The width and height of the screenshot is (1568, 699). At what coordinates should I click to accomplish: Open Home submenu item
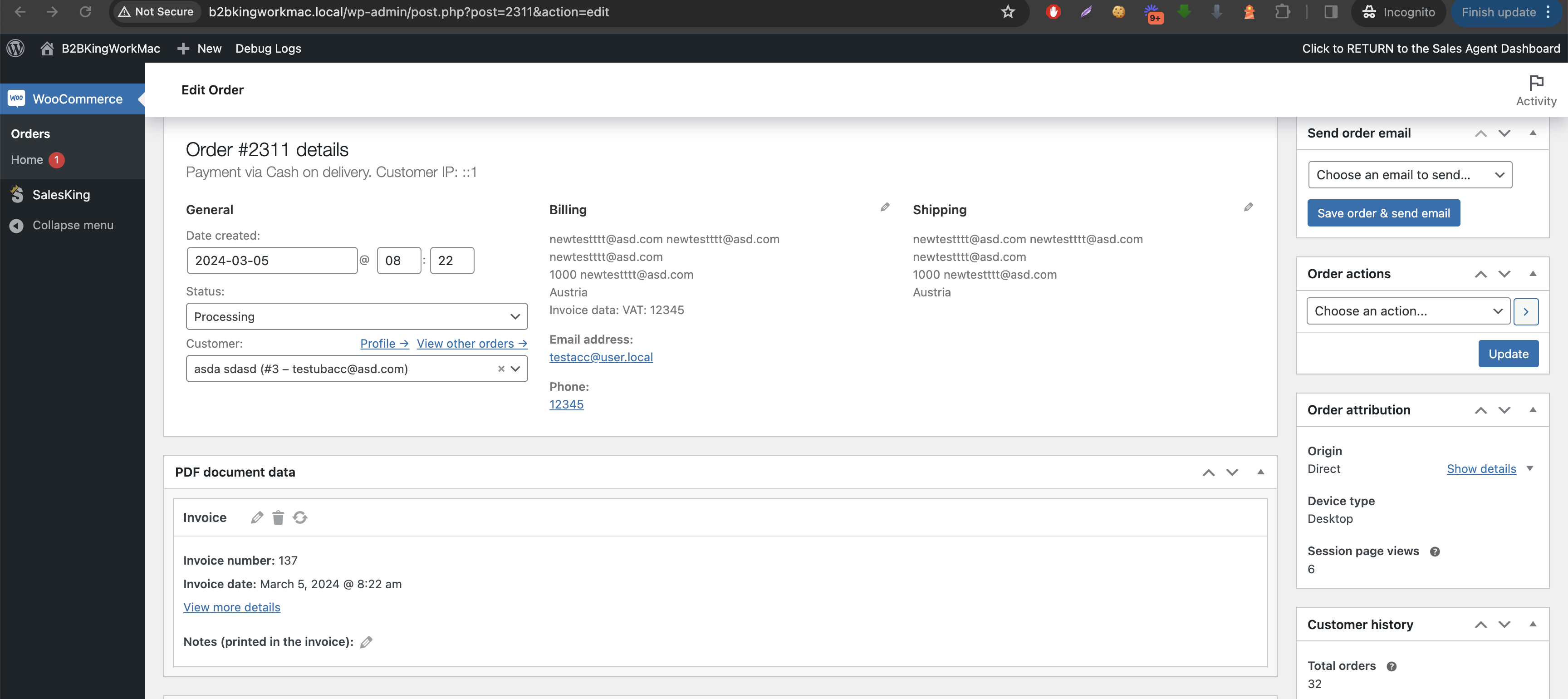pyautogui.click(x=27, y=159)
